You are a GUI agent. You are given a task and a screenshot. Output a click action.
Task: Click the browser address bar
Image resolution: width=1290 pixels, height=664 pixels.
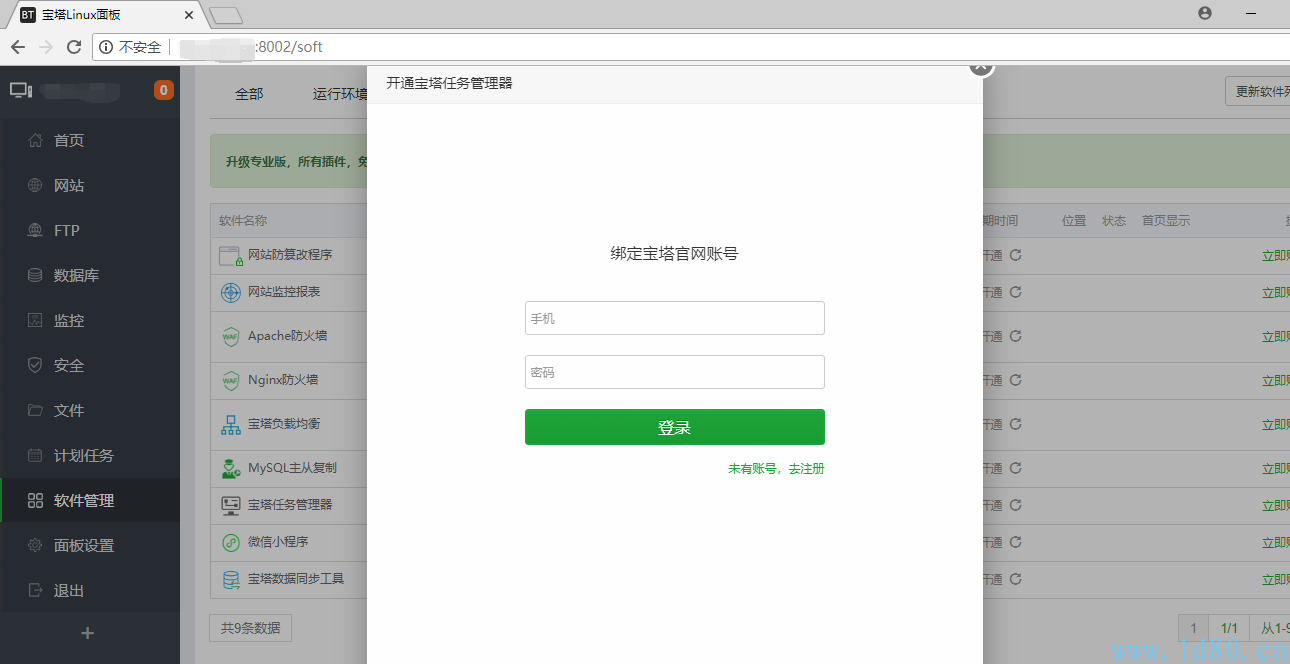[690, 47]
